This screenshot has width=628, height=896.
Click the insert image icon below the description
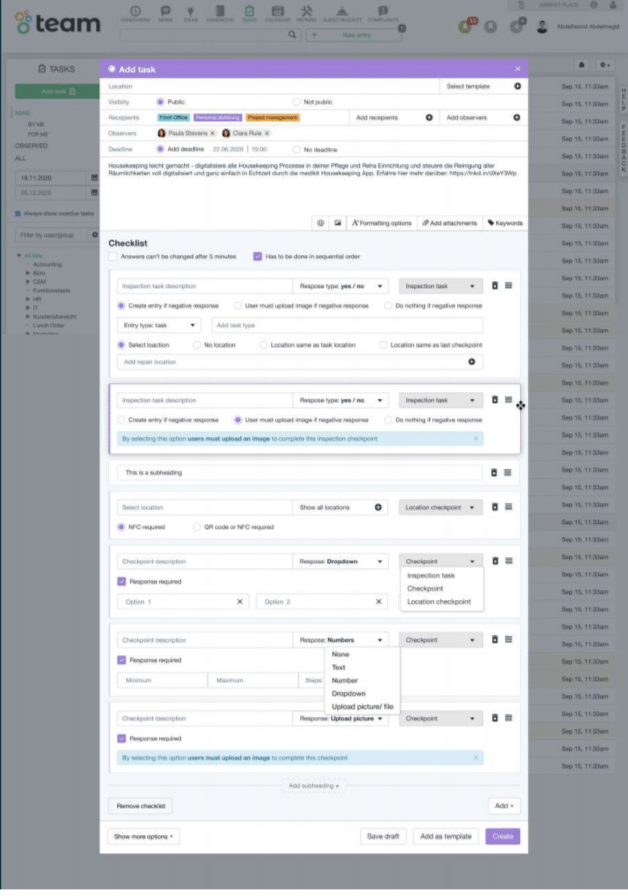[338, 223]
